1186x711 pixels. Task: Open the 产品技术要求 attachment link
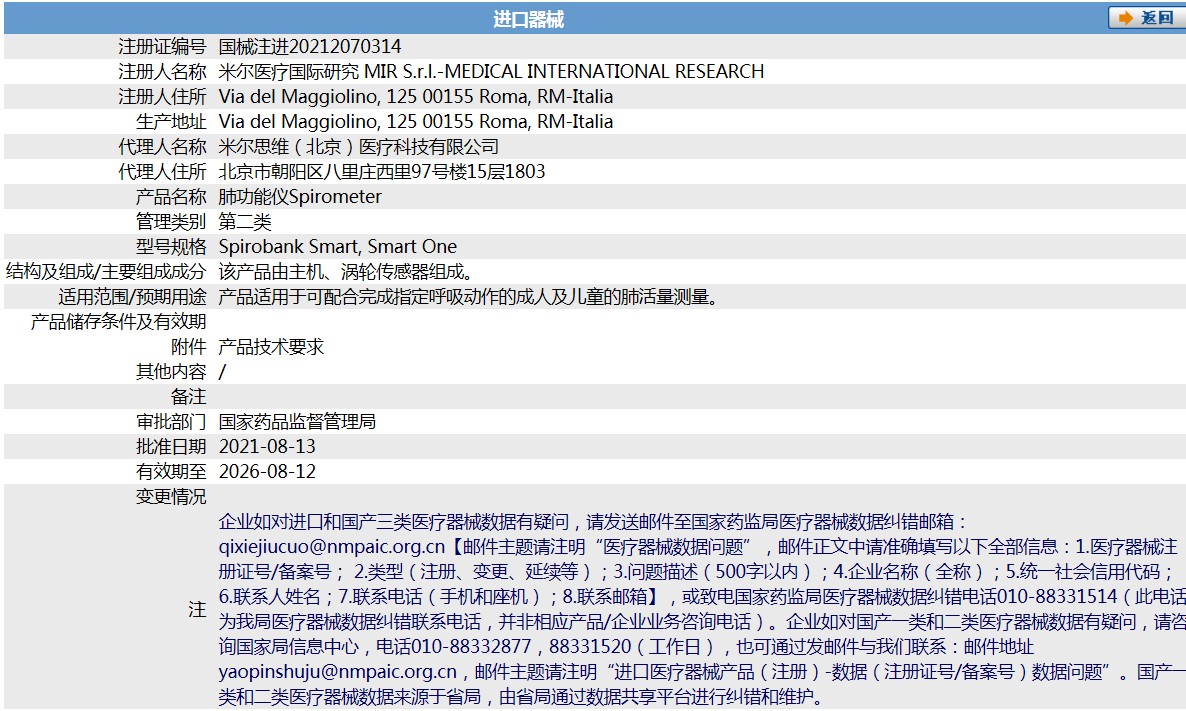pos(272,347)
